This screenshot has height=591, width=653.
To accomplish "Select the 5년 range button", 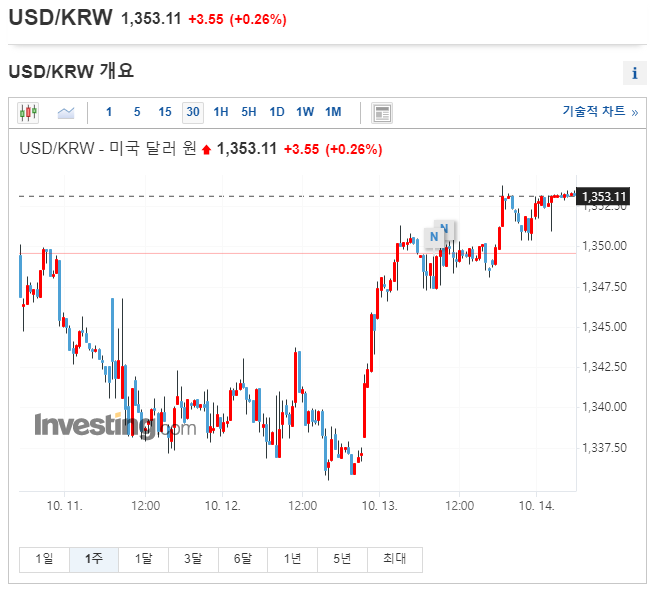I will [x=342, y=560].
